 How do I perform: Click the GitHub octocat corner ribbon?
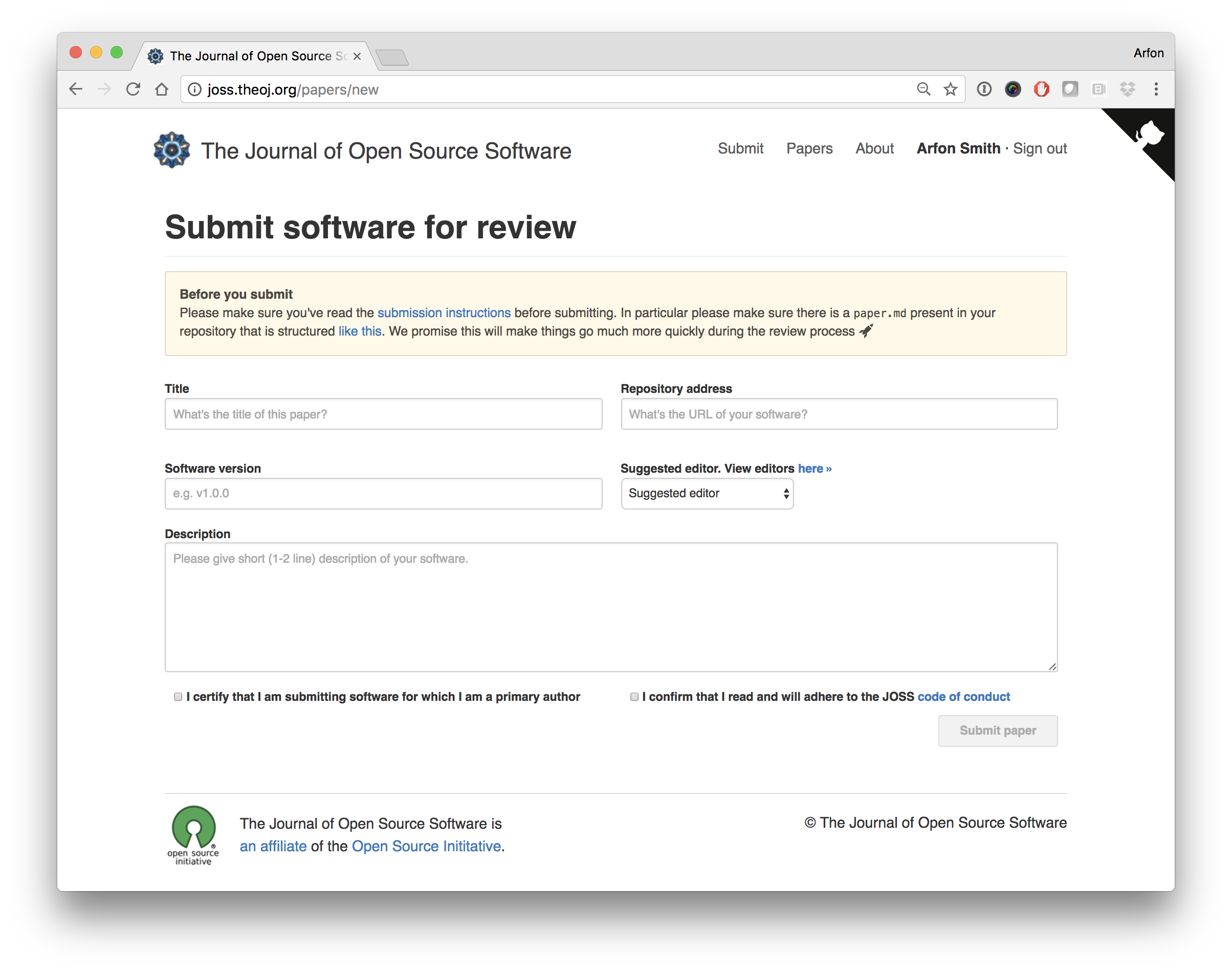(x=1150, y=135)
